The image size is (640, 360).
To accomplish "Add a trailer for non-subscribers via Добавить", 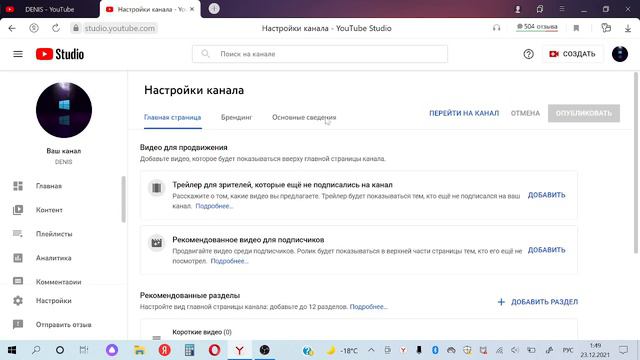I will [x=546, y=195].
